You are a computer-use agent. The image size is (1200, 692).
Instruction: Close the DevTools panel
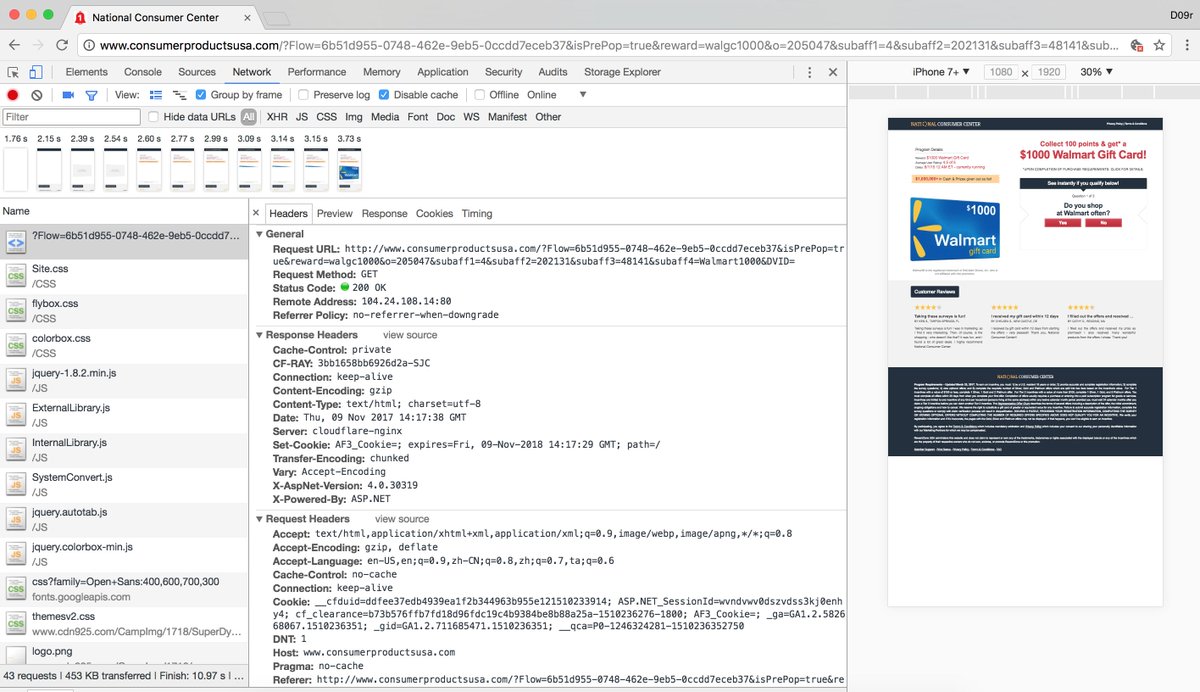point(832,72)
